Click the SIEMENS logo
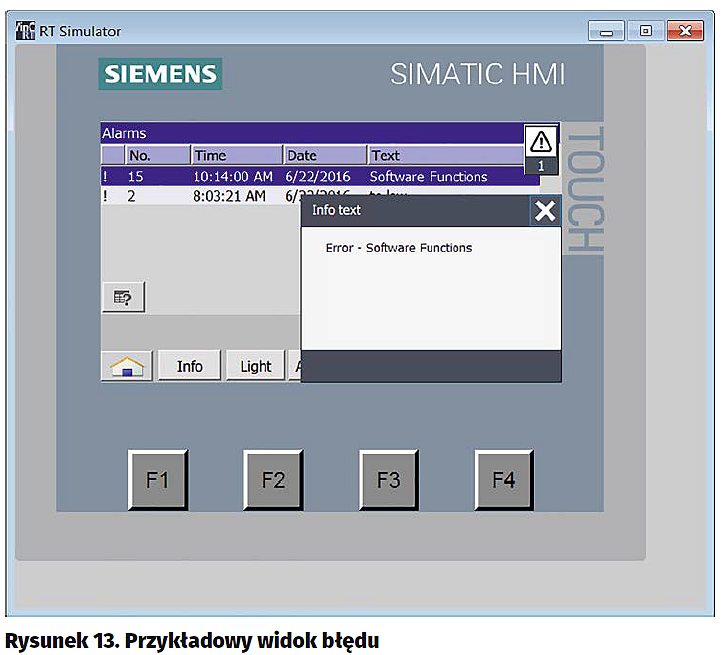Viewport: 722px width, 655px height. (160, 74)
